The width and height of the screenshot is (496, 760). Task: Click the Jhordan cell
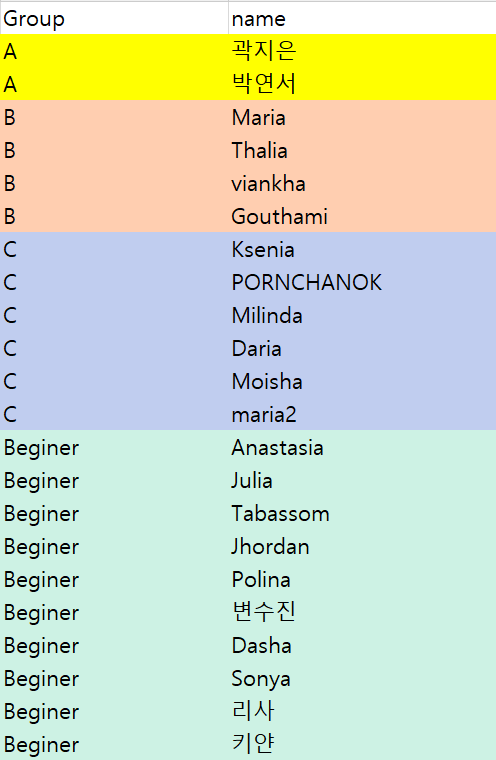click(x=362, y=545)
